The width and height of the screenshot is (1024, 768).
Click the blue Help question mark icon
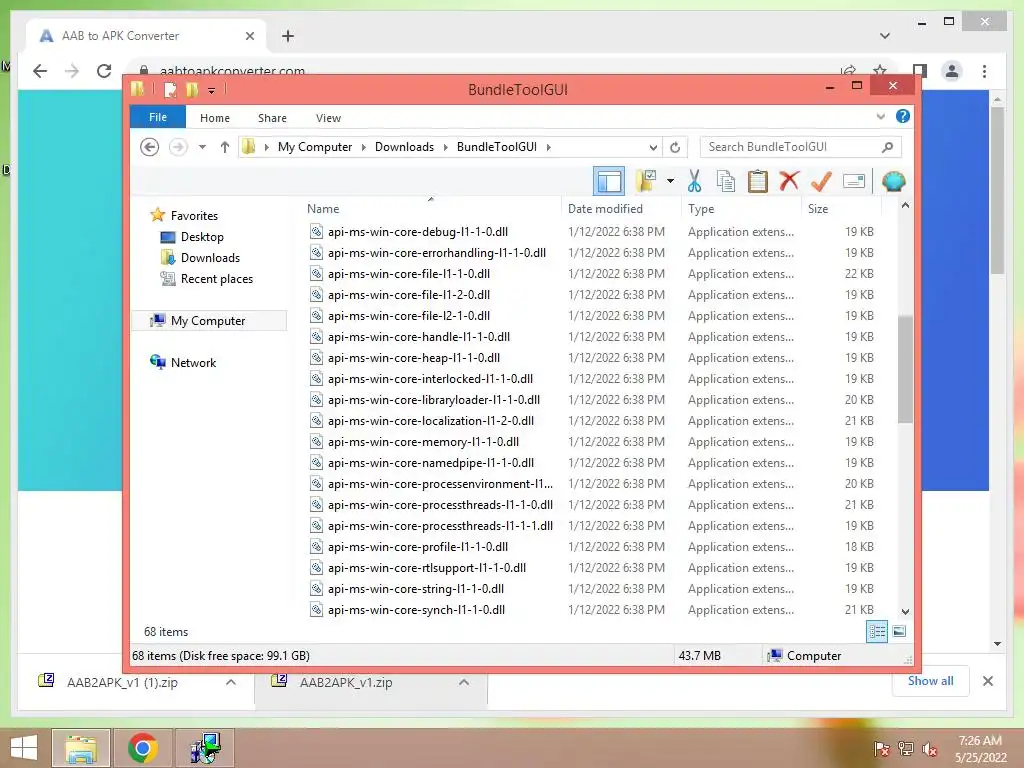903,116
